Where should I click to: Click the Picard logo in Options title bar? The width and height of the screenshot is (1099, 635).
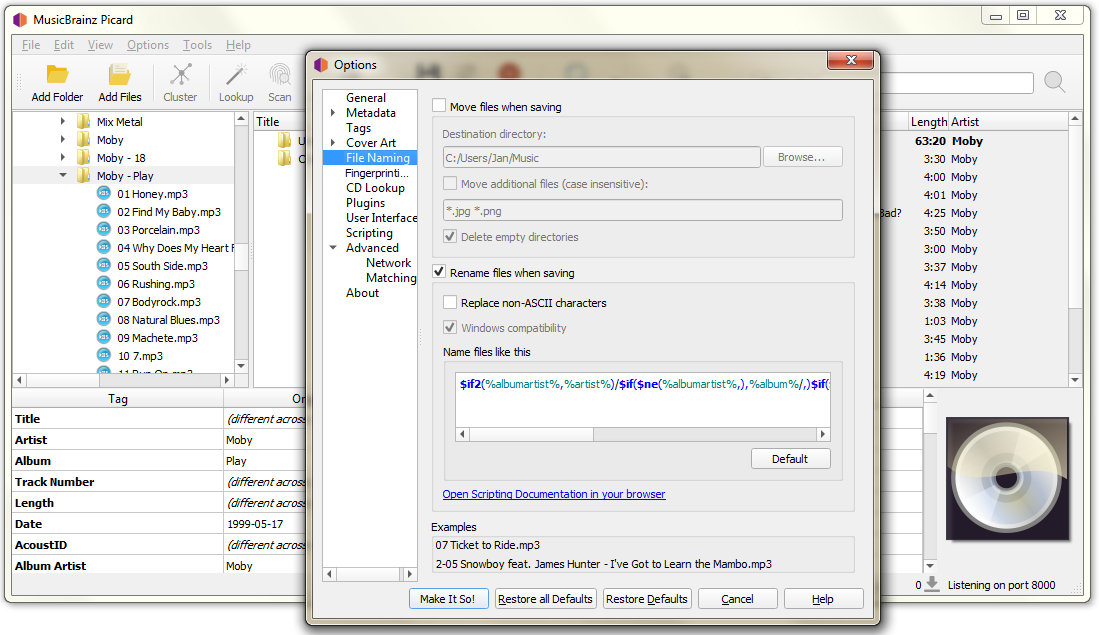(x=321, y=64)
